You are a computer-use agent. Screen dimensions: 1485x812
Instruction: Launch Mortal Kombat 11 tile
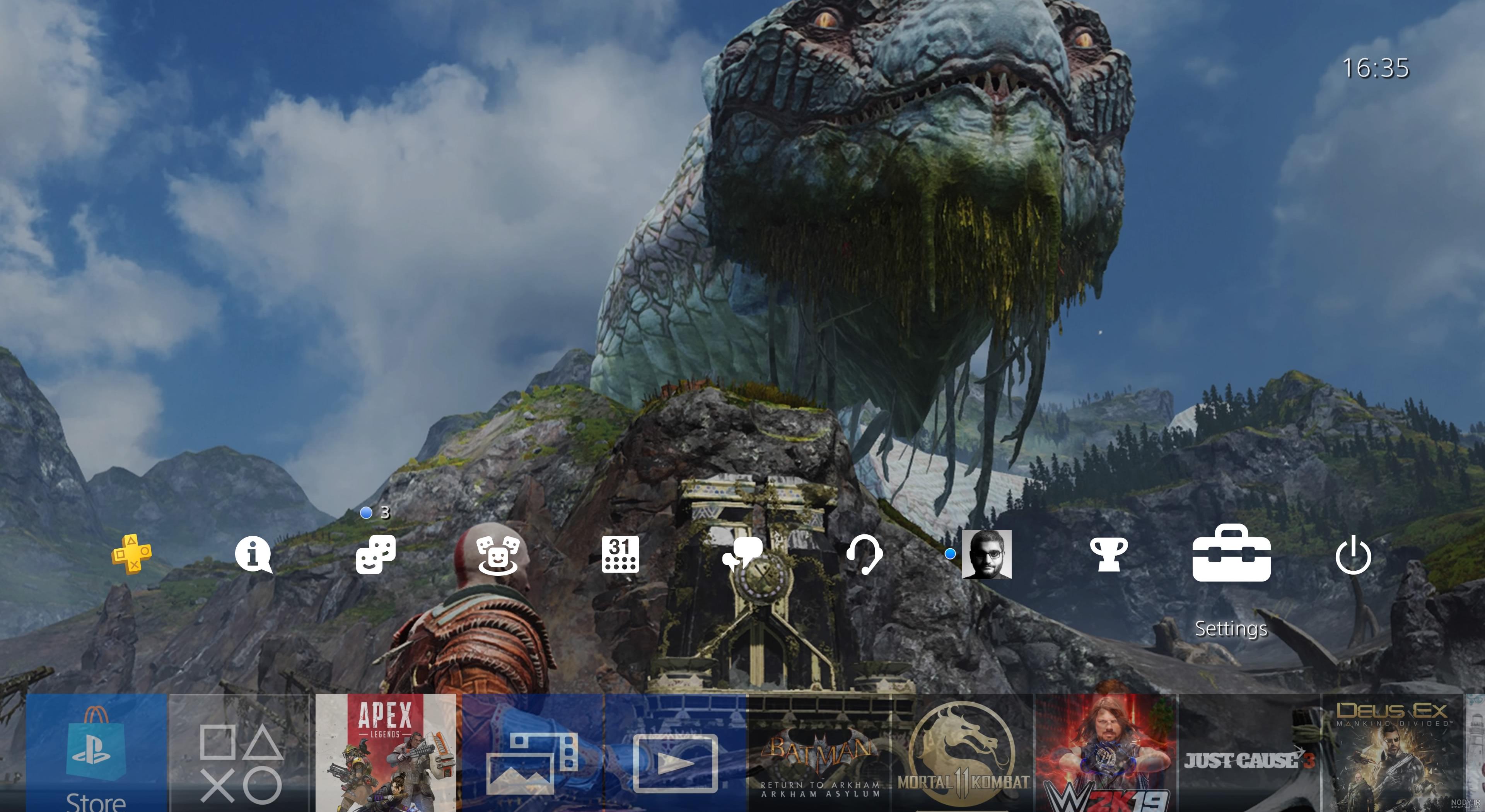[x=963, y=752]
